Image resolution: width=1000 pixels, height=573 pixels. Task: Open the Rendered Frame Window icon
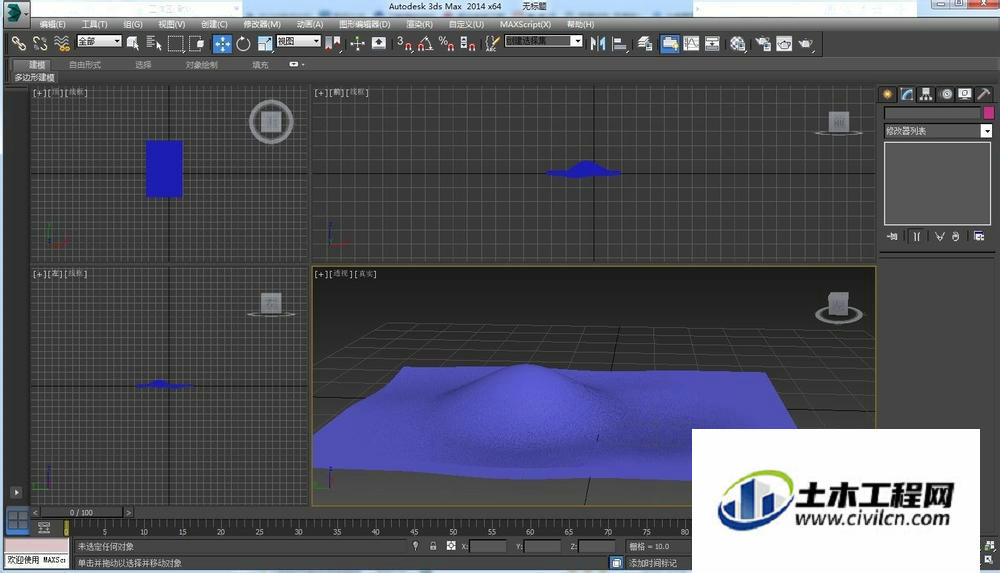[784, 43]
